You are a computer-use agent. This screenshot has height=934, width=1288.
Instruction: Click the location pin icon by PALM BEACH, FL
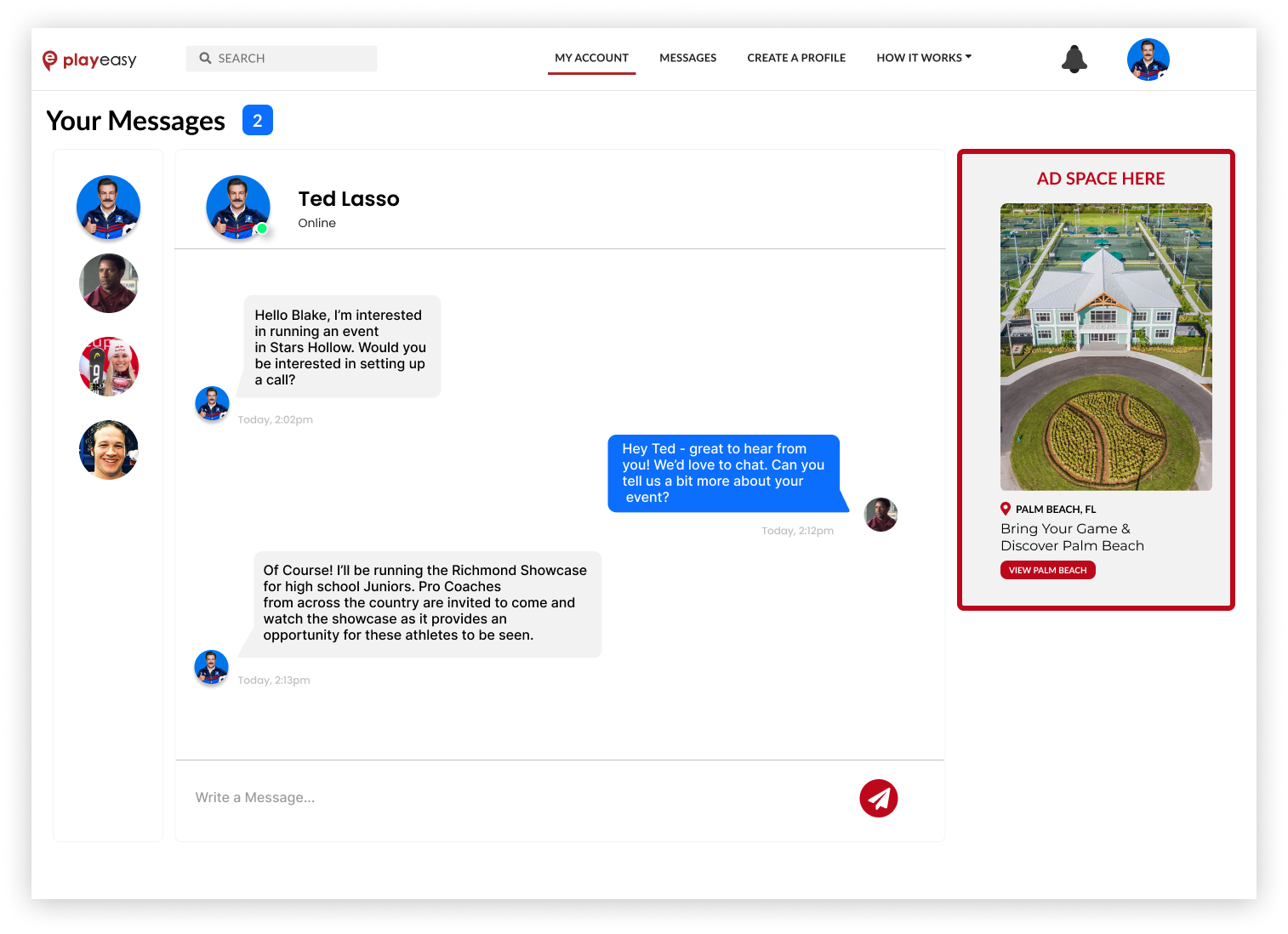click(1006, 509)
